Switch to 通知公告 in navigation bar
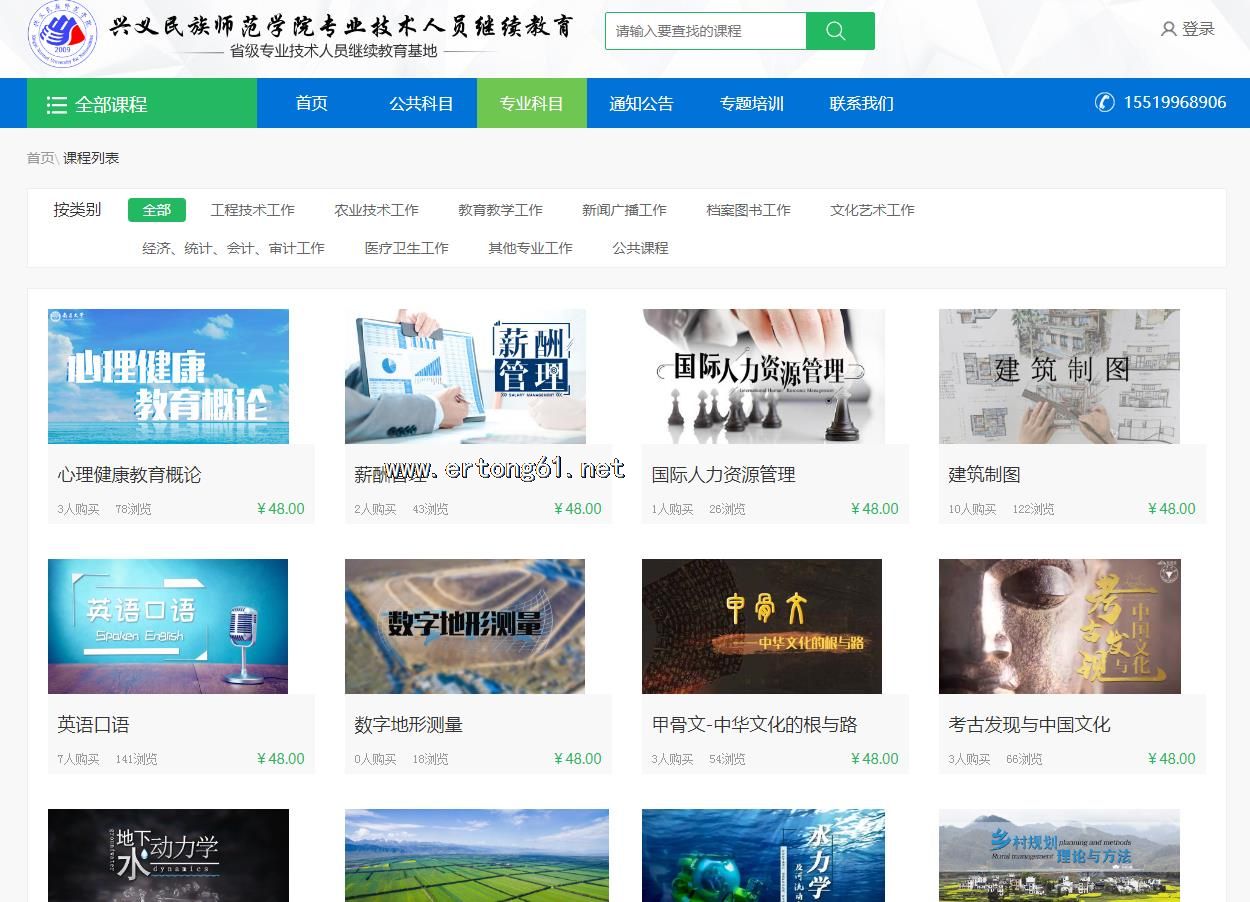The image size is (1250, 902). click(641, 103)
